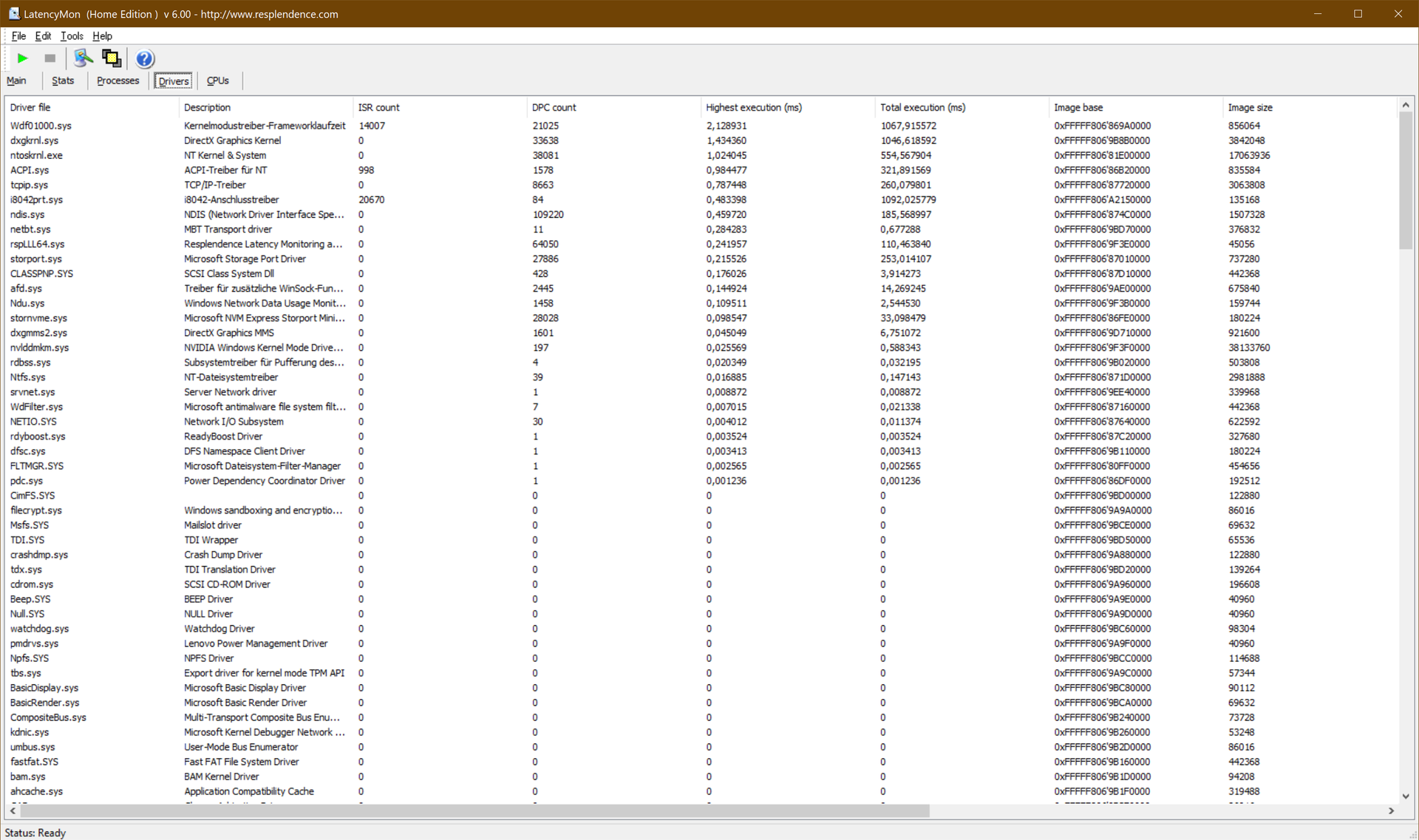Open the Stats tab
The image size is (1419, 840).
63,81
